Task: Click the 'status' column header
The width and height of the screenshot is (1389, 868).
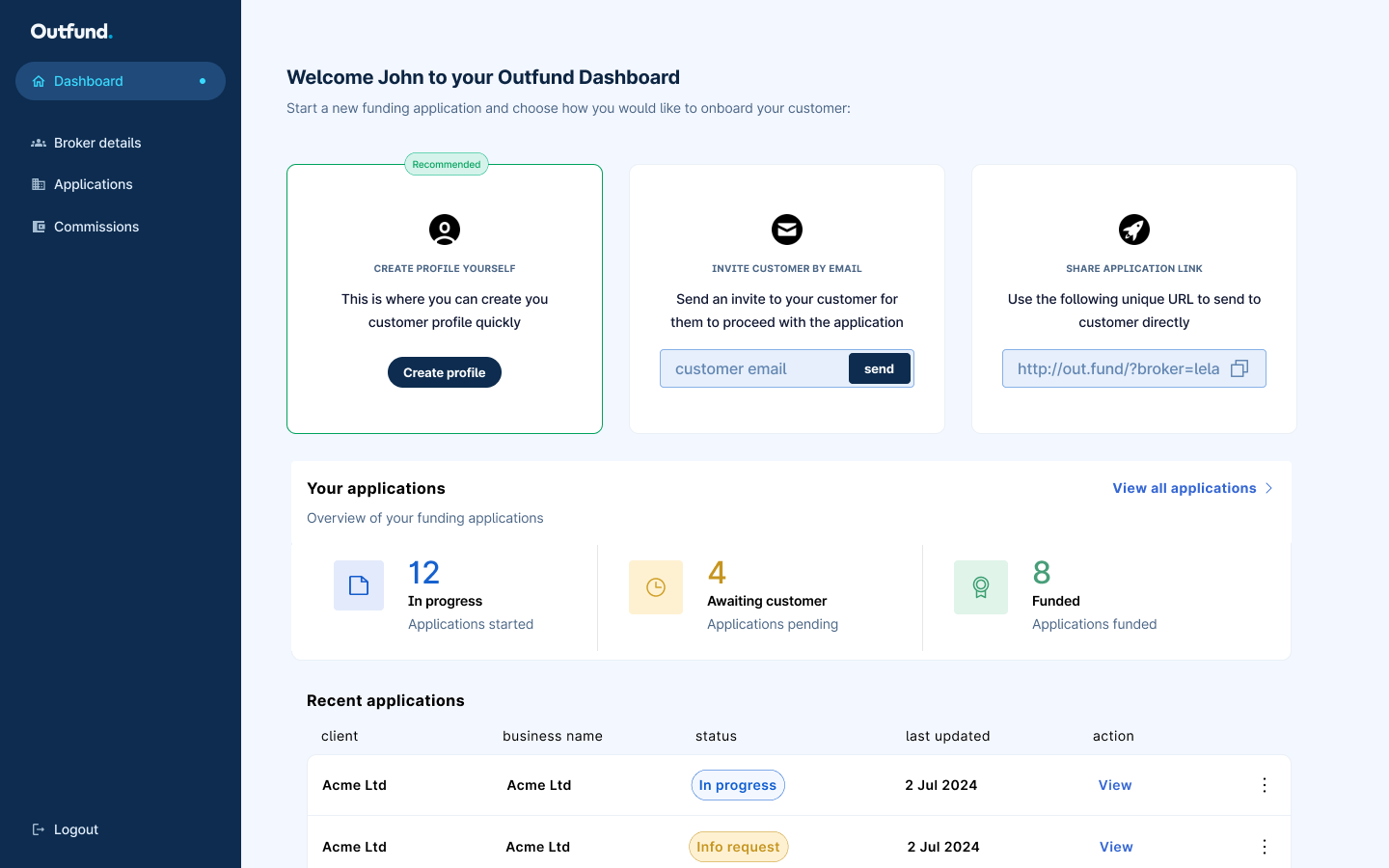Action: click(716, 736)
